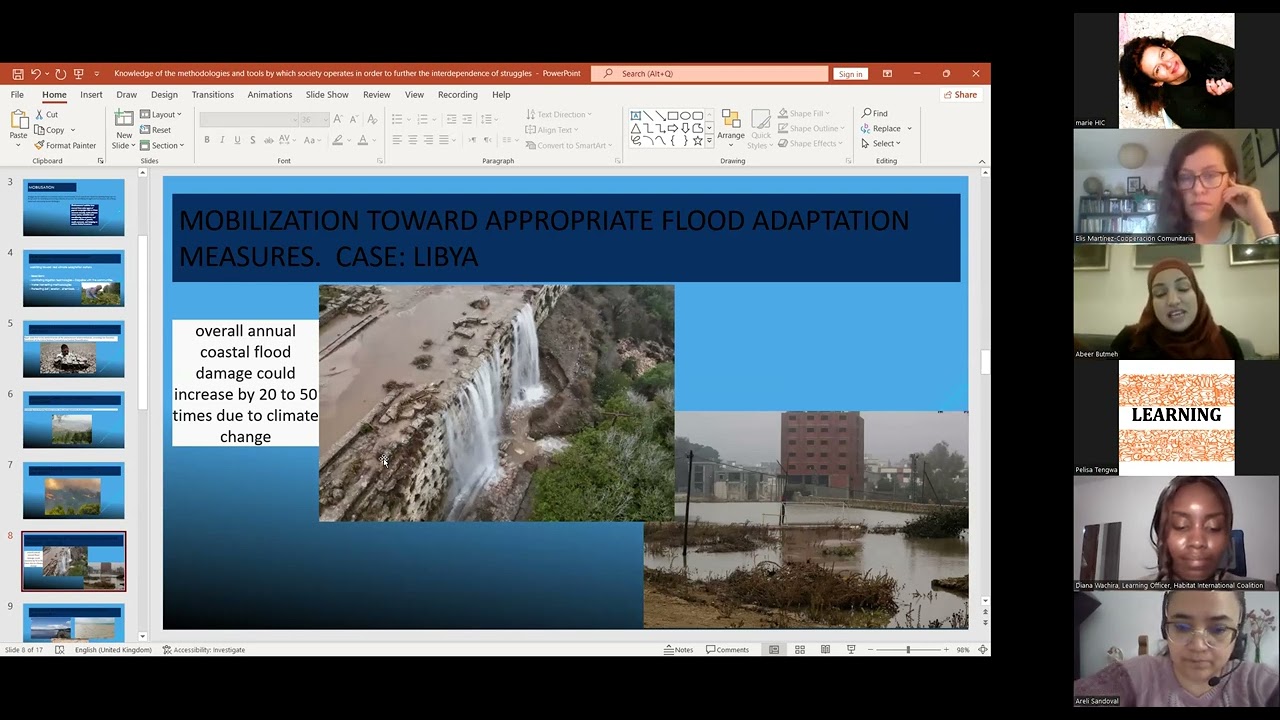Expand the Section dropdown
Viewport: 1280px width, 720px height.
tap(162, 146)
